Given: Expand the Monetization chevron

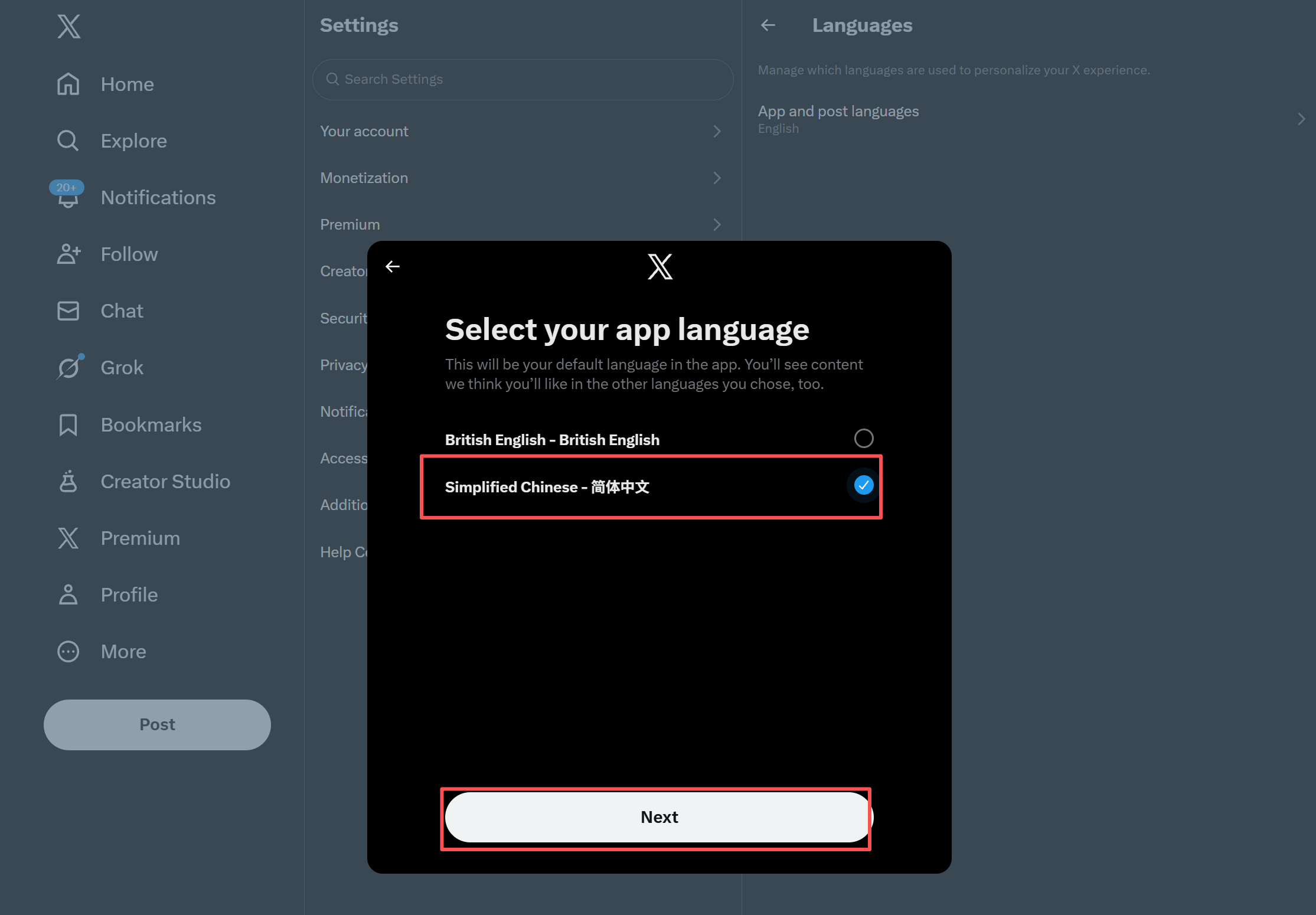Looking at the screenshot, I should coord(717,178).
